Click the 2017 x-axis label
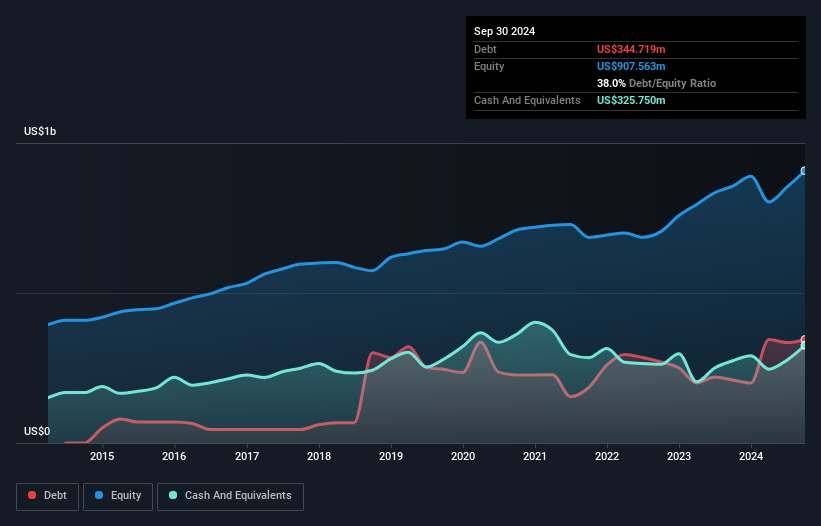 (x=247, y=456)
